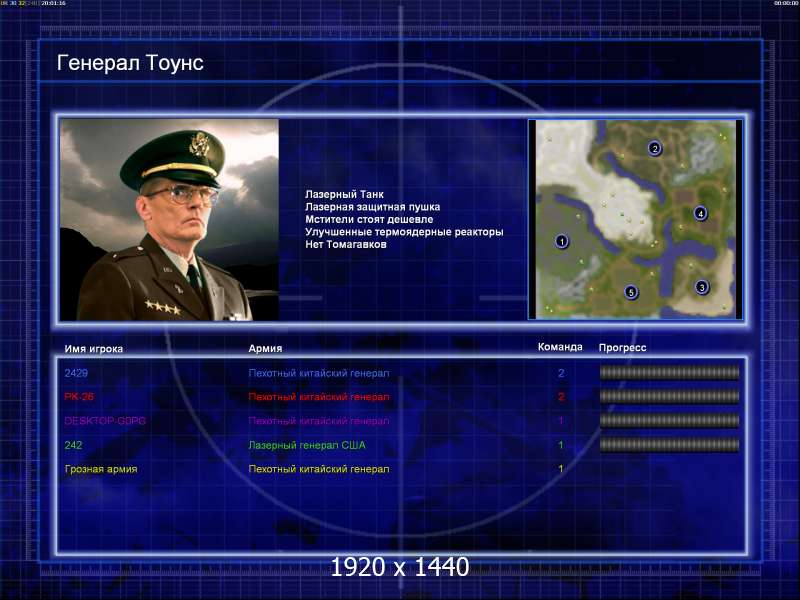This screenshot has width=800, height=600.
Task: Select player name Грозная армия
Action: tap(101, 469)
